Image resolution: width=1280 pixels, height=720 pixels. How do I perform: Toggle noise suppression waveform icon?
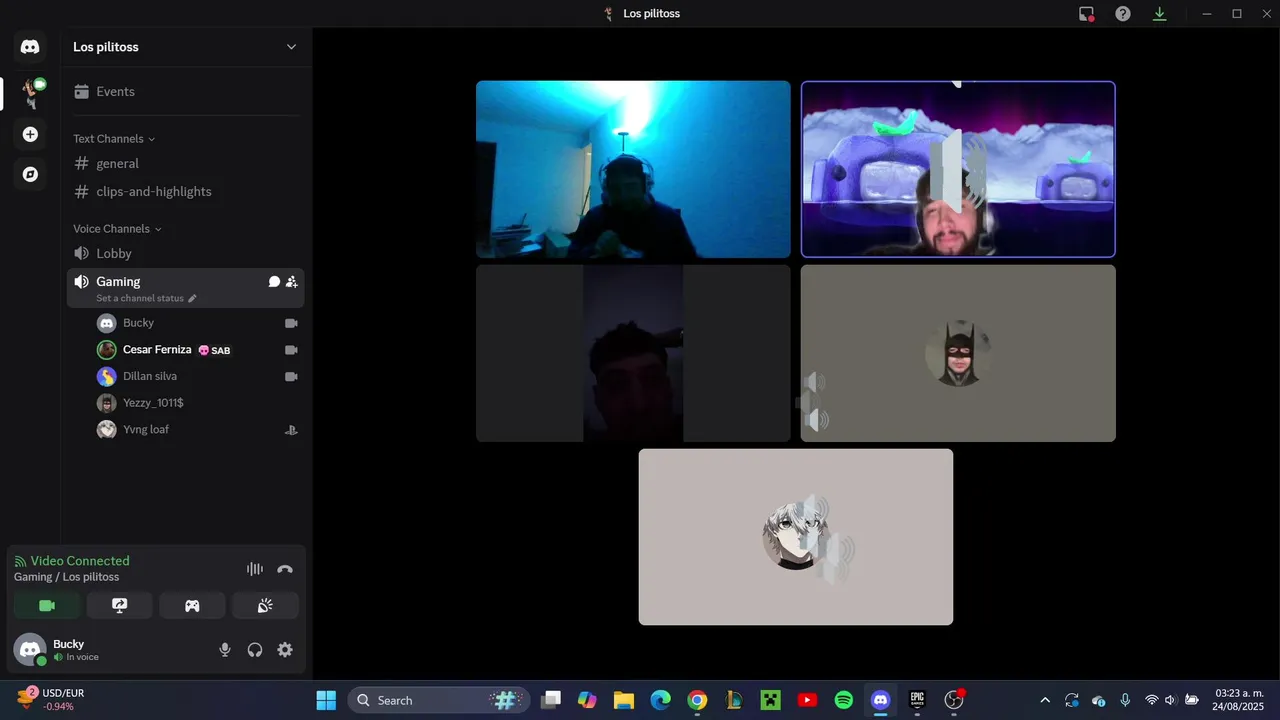255,569
